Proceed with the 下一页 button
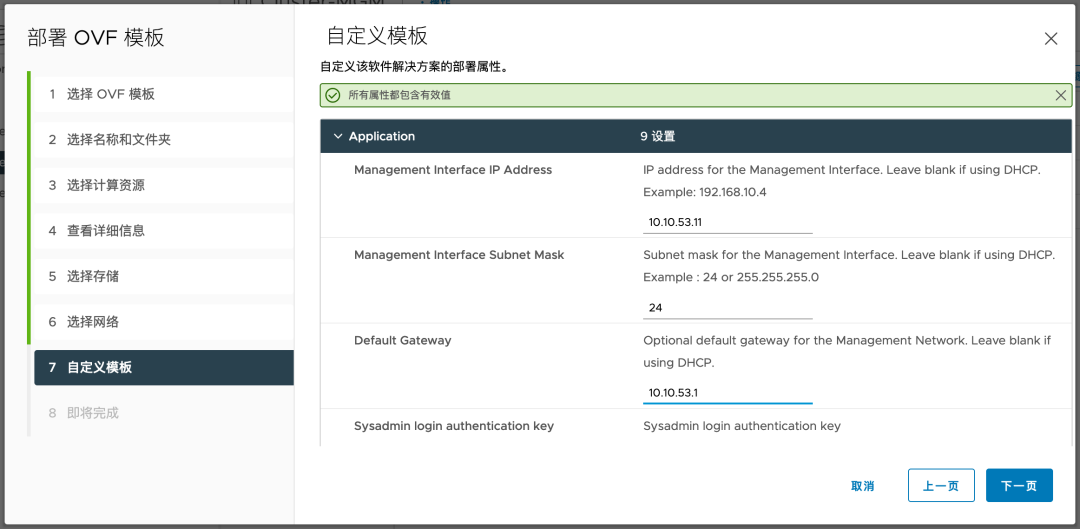The width and height of the screenshot is (1080, 529). [1018, 486]
